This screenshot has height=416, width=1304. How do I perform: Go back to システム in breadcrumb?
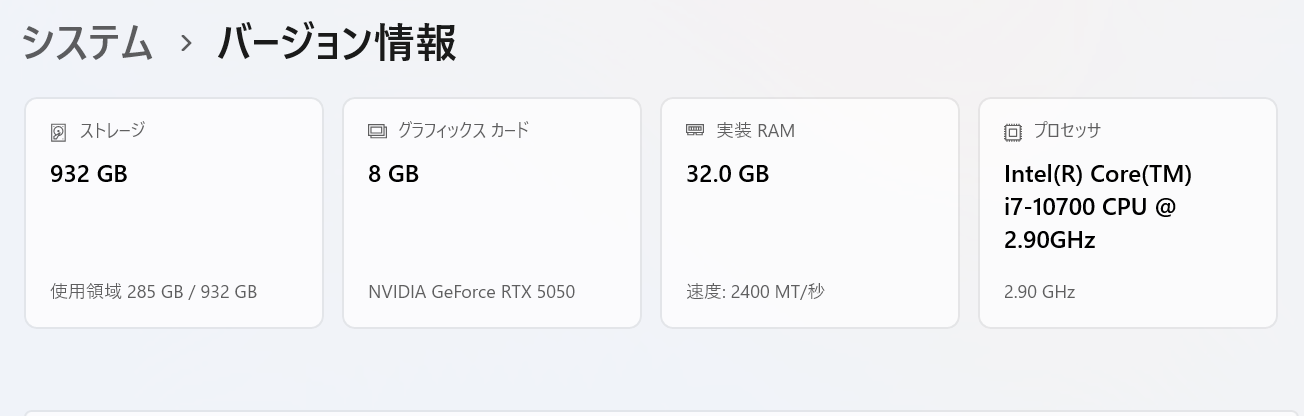pos(87,44)
